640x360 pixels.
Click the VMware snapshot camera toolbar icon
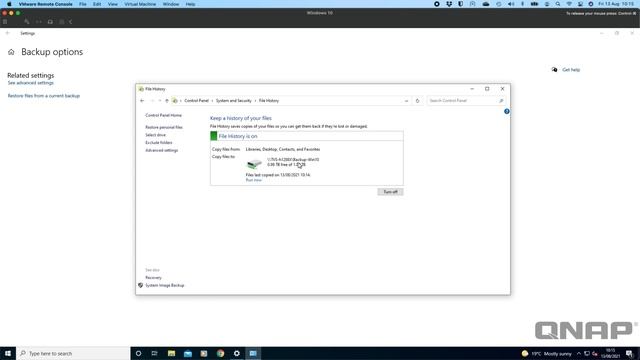pyautogui.click(x=50, y=22)
